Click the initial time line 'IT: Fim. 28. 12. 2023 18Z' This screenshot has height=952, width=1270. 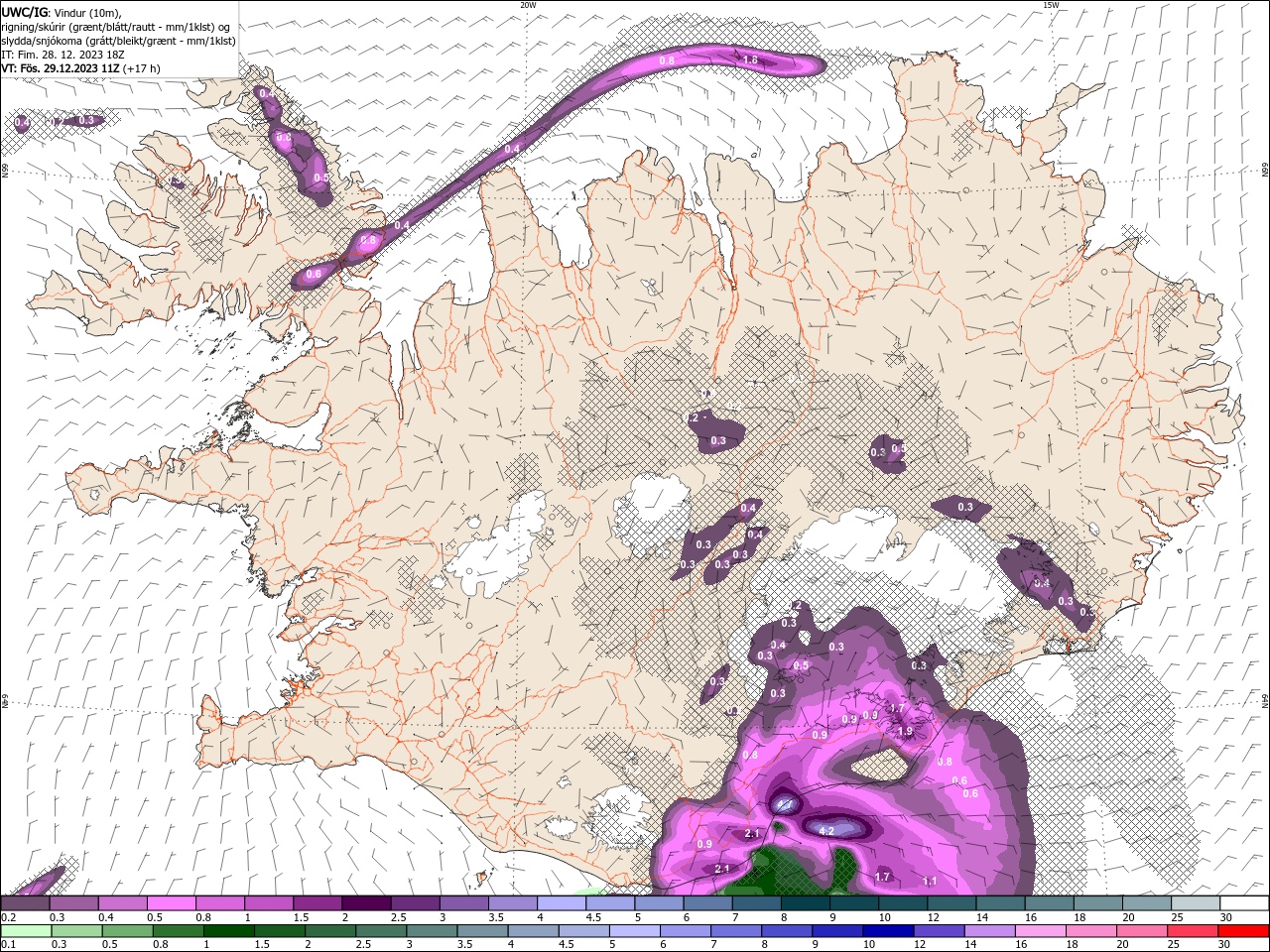click(63, 55)
